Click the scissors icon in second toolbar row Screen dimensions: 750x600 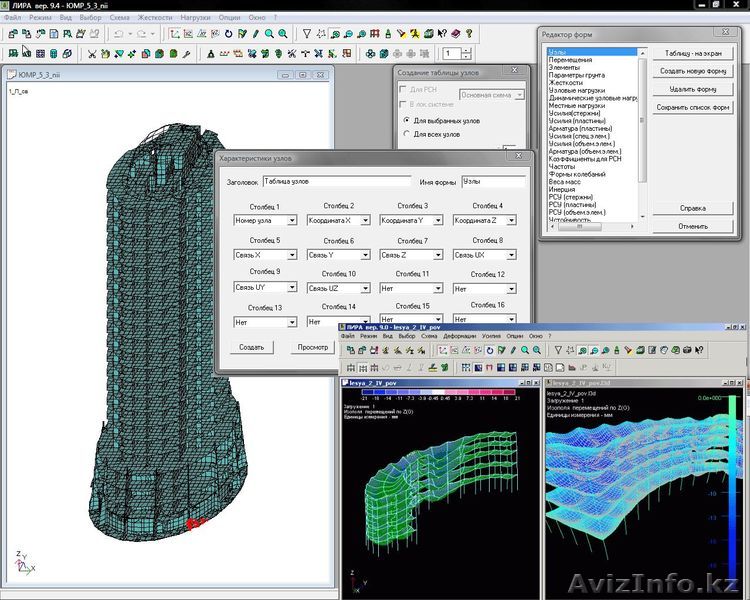click(x=92, y=54)
